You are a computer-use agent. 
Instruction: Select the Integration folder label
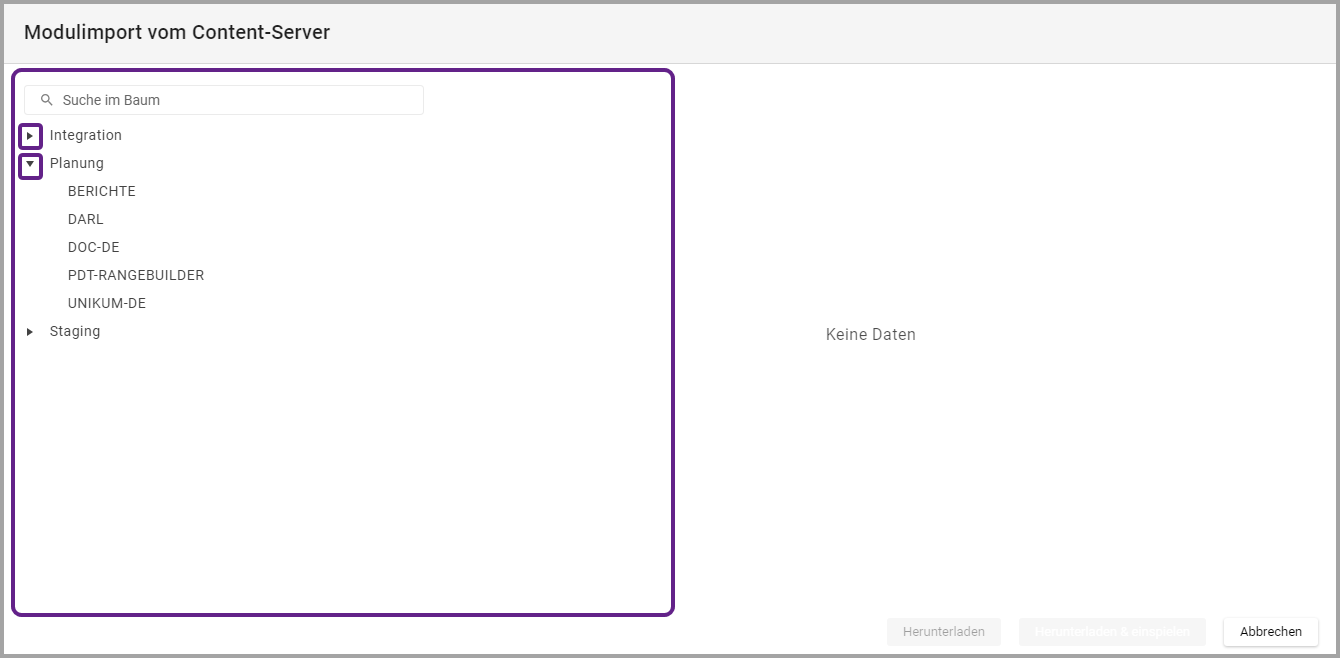86,135
